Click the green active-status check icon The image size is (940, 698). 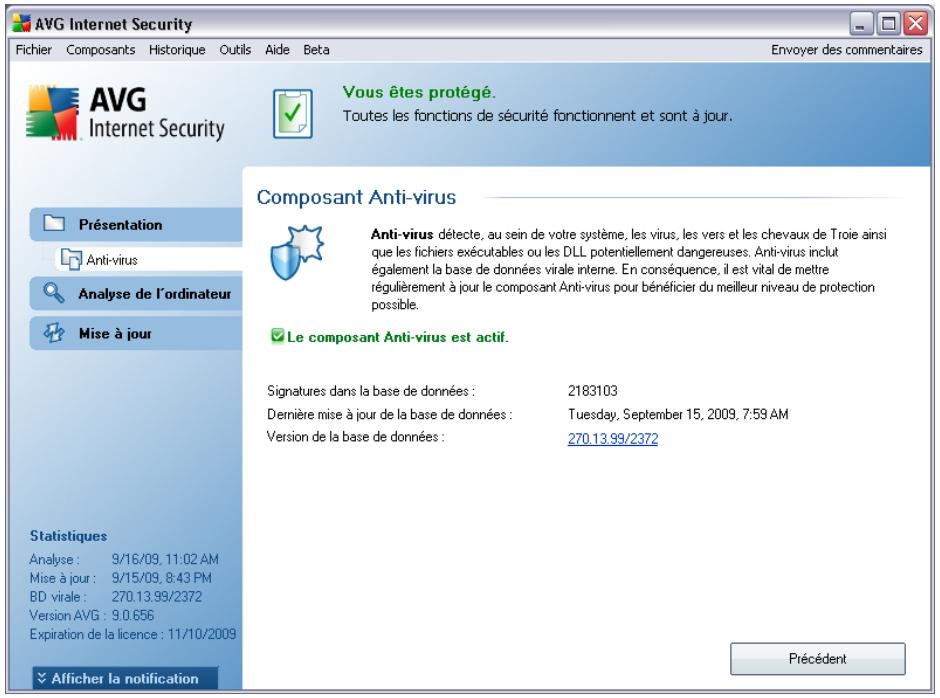(278, 336)
